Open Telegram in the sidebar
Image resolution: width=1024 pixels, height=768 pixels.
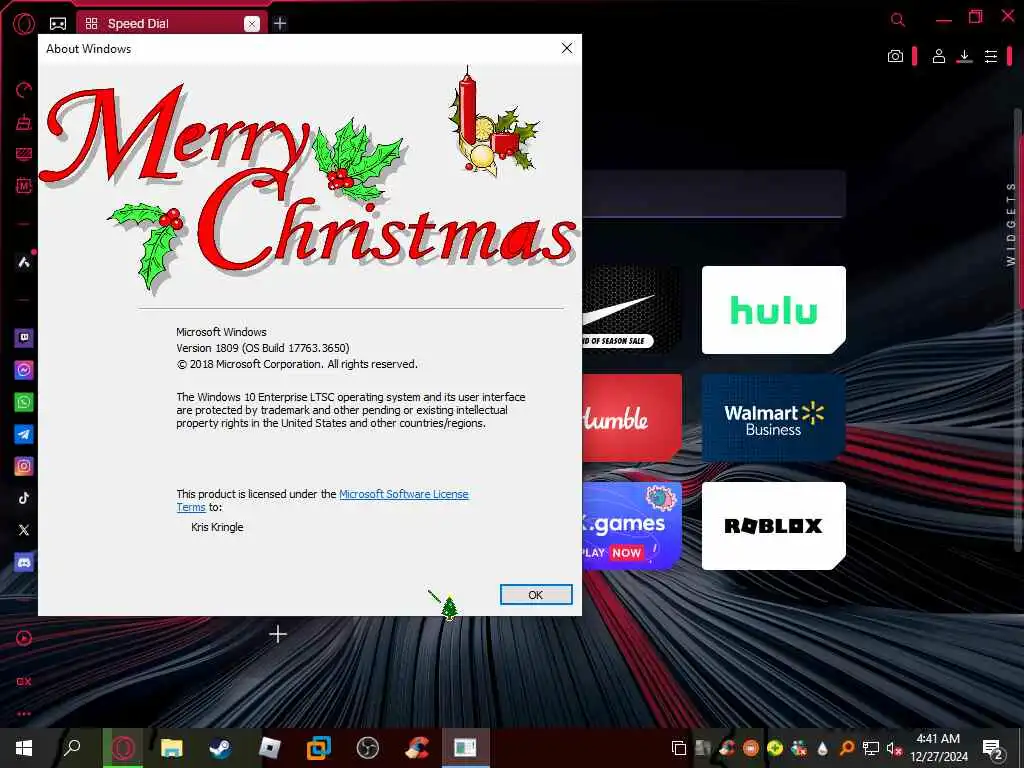click(x=24, y=434)
